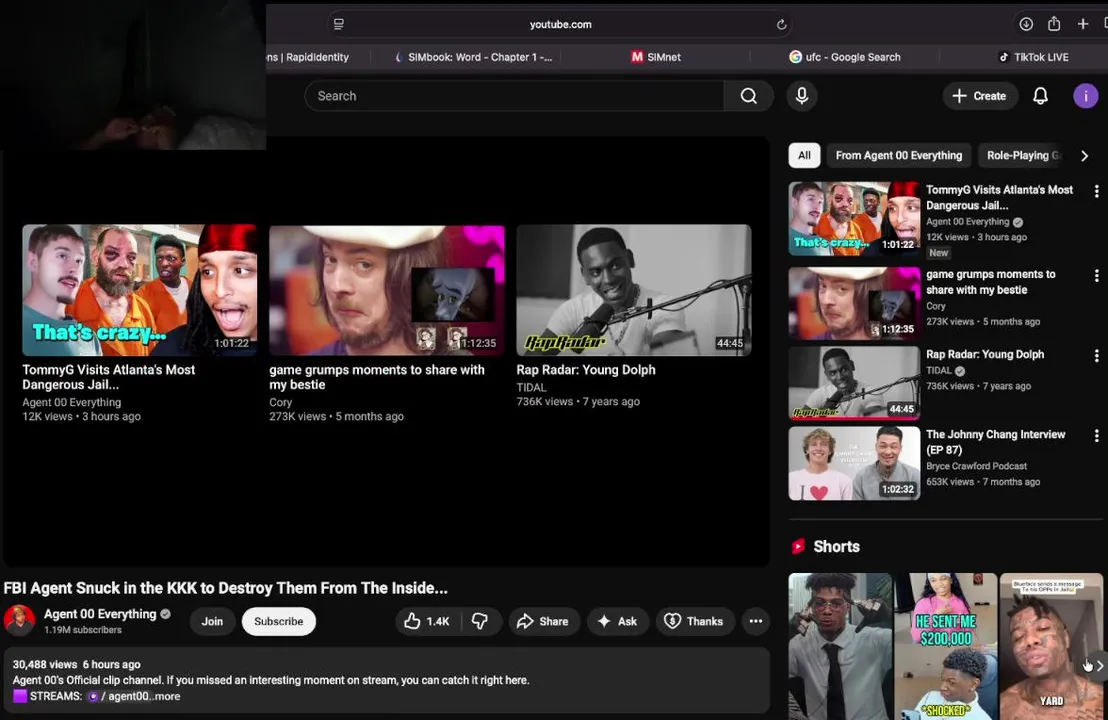Subscribe to Agent 00 Everything
This screenshot has height=720, width=1108.
[x=278, y=621]
